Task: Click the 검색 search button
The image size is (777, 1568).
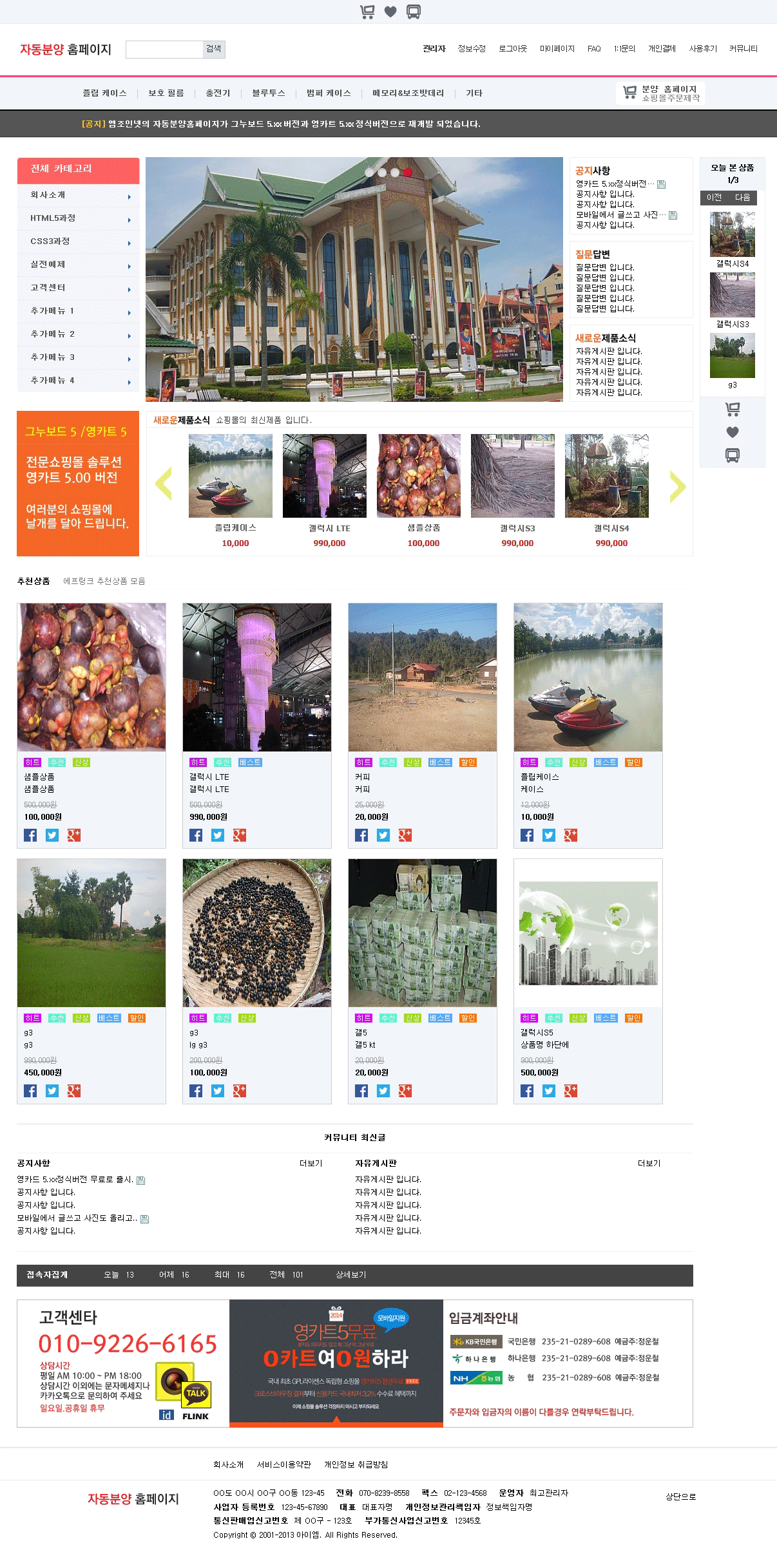Action: tap(214, 50)
